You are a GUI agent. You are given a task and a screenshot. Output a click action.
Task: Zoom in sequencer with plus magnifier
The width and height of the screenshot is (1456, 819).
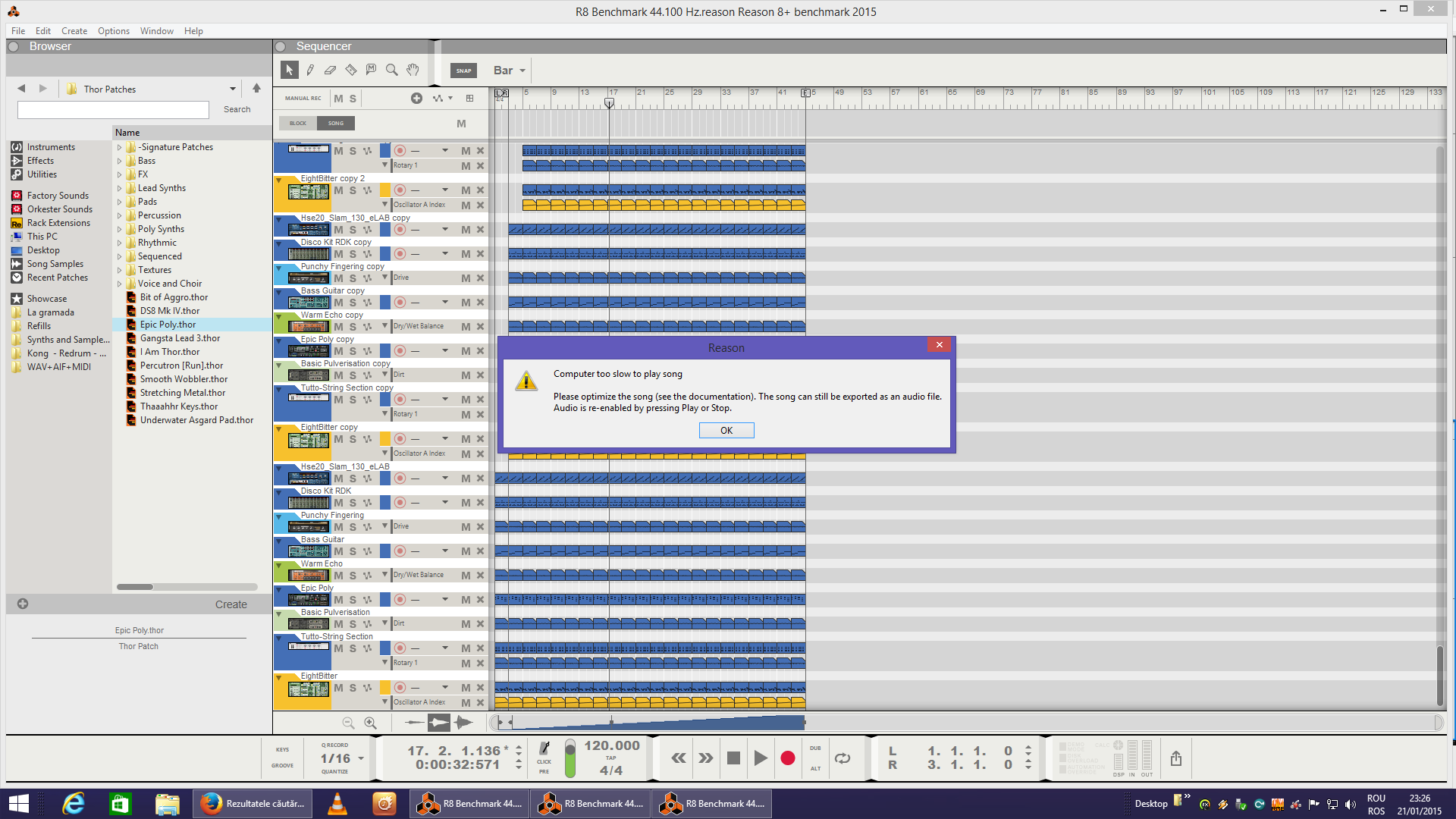(370, 723)
